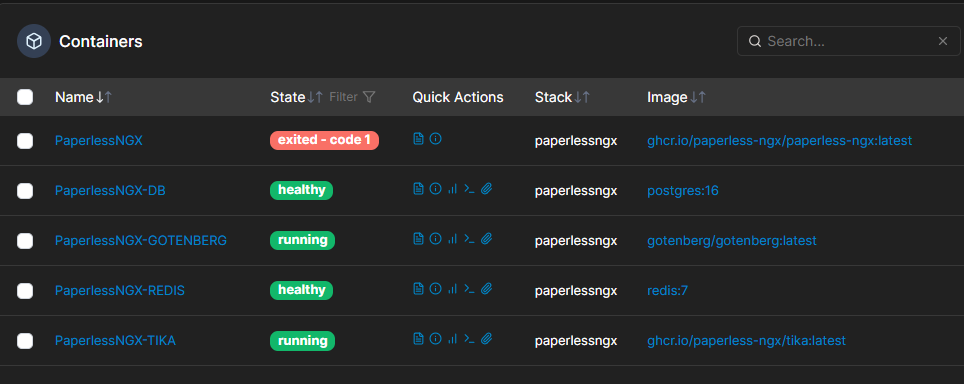Open logs icon for PaperlessNGX container
Viewport: 964px width, 384px height.
pyautogui.click(x=418, y=139)
